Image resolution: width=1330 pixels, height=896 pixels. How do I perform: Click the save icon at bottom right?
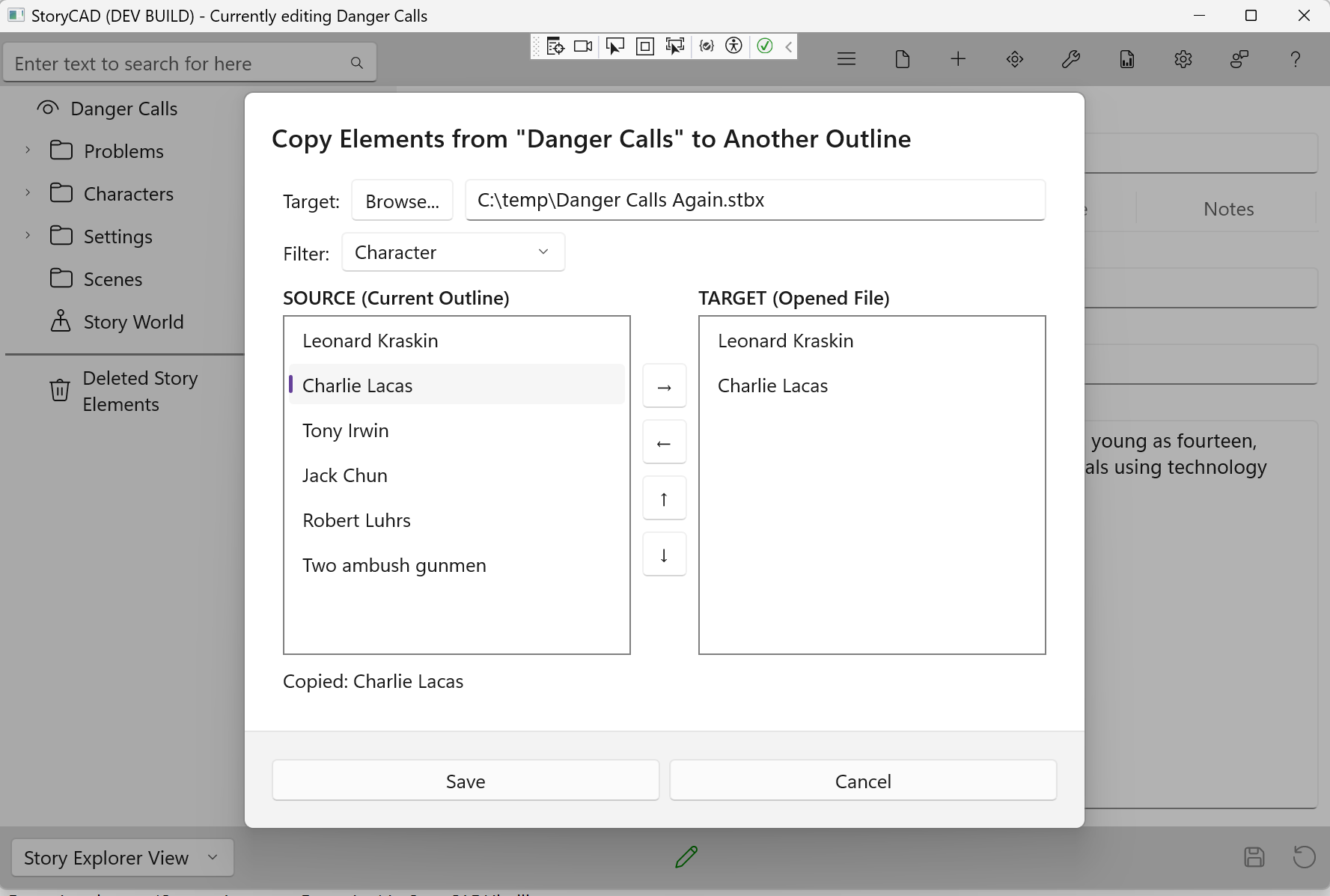1254,857
